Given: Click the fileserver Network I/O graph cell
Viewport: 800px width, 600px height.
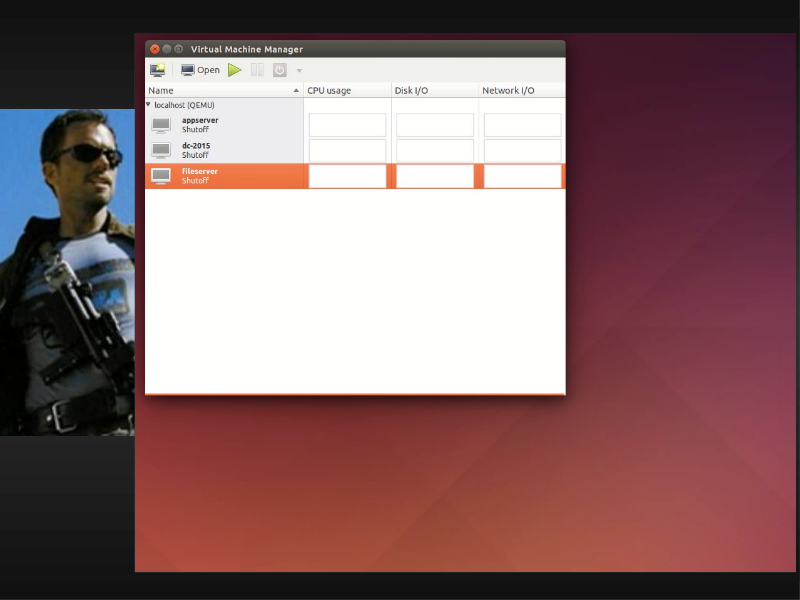Looking at the screenshot, I should pos(522,176).
